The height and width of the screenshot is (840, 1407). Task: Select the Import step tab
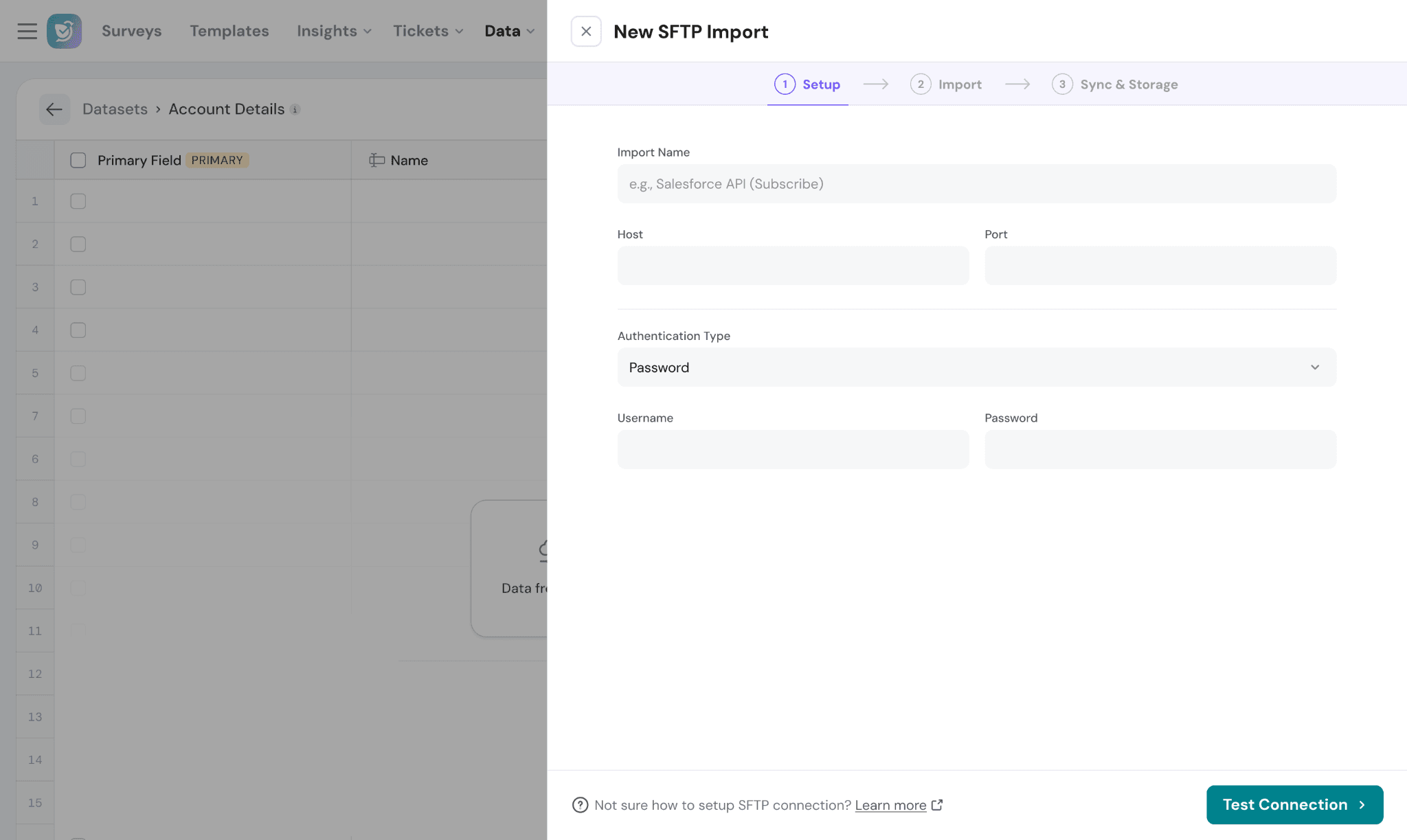[x=946, y=84]
